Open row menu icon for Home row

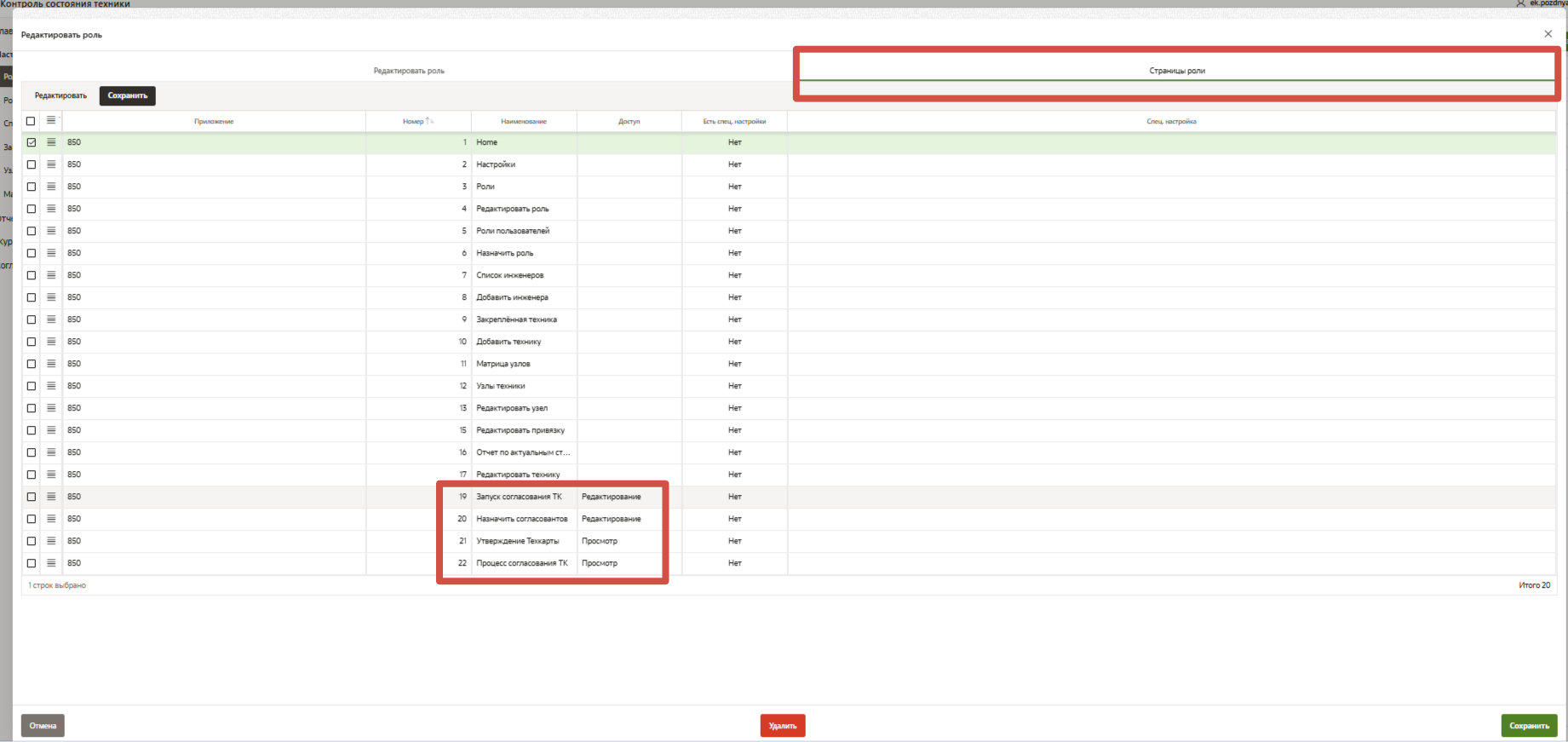[51, 142]
